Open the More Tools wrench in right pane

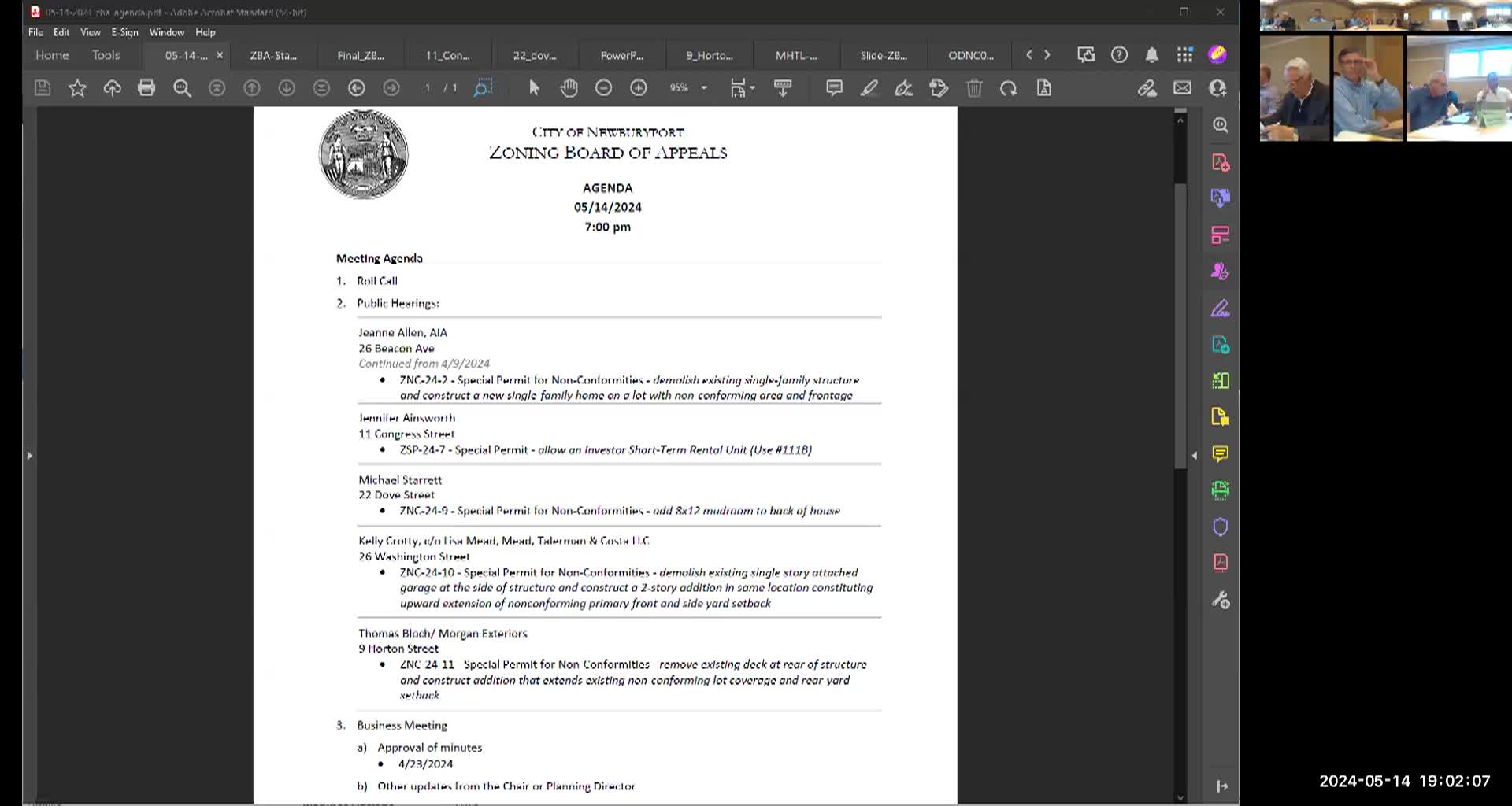(1221, 601)
